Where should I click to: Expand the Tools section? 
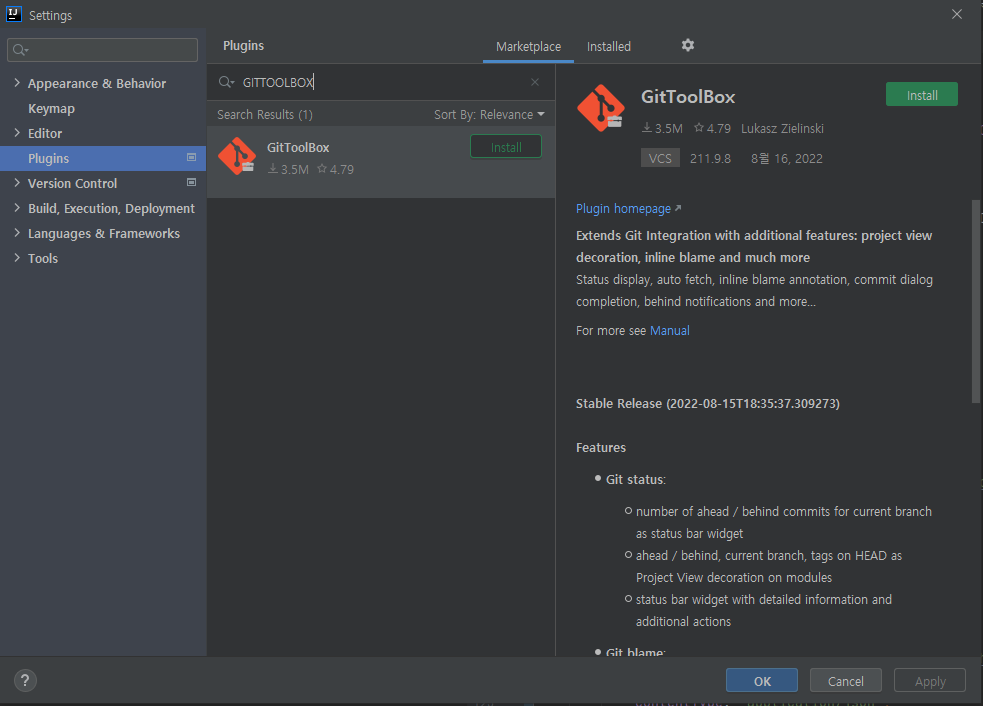tap(17, 258)
